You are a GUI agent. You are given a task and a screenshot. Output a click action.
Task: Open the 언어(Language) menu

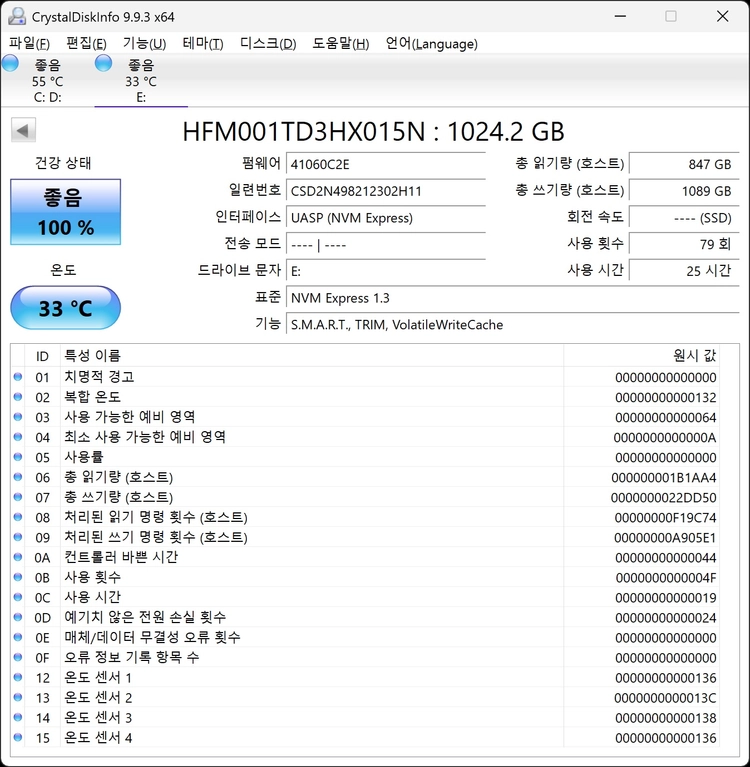pyautogui.click(x=432, y=44)
